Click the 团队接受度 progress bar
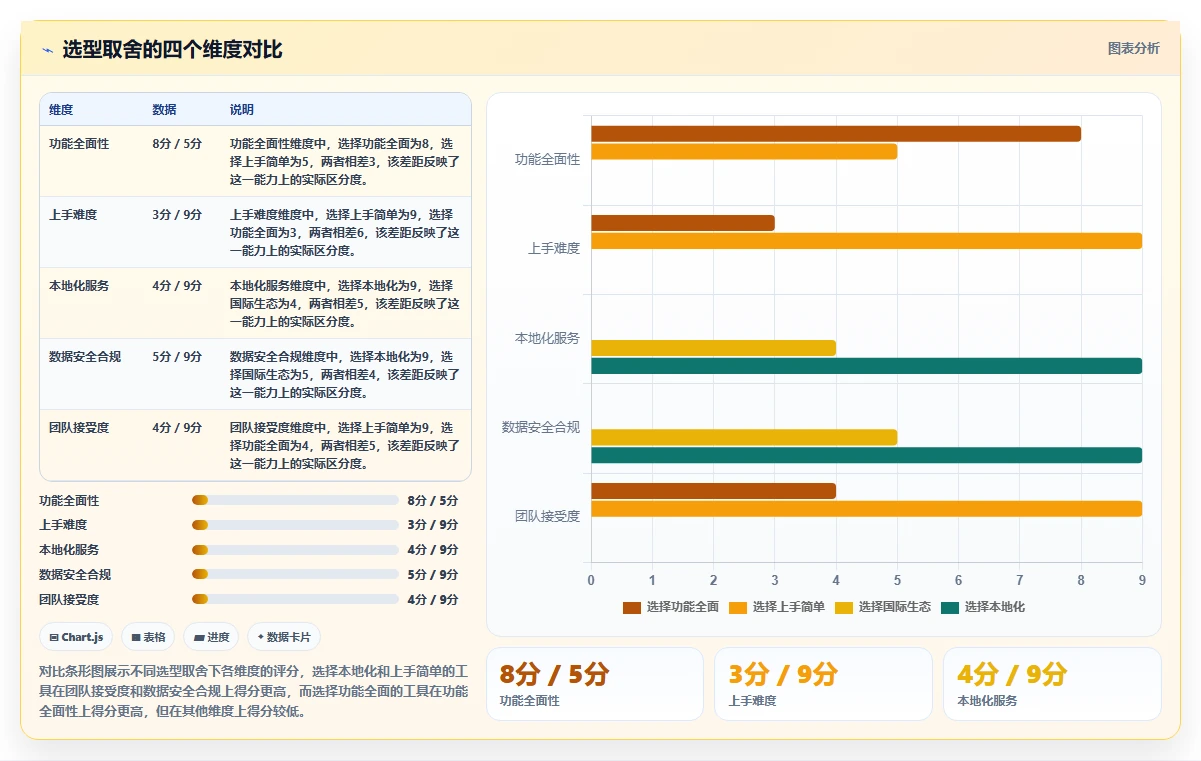 [x=295, y=599]
